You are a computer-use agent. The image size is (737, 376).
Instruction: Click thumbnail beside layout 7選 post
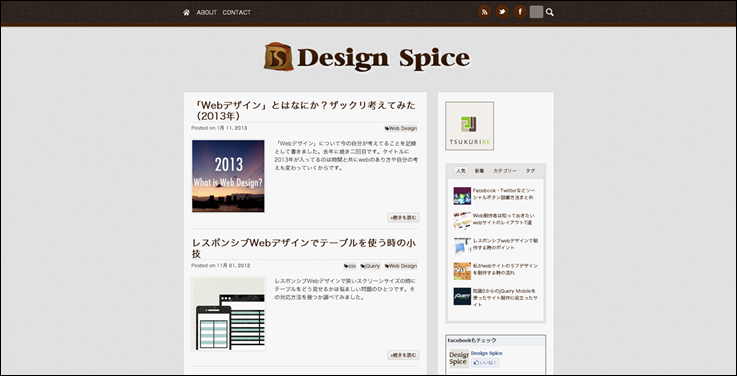(x=462, y=220)
